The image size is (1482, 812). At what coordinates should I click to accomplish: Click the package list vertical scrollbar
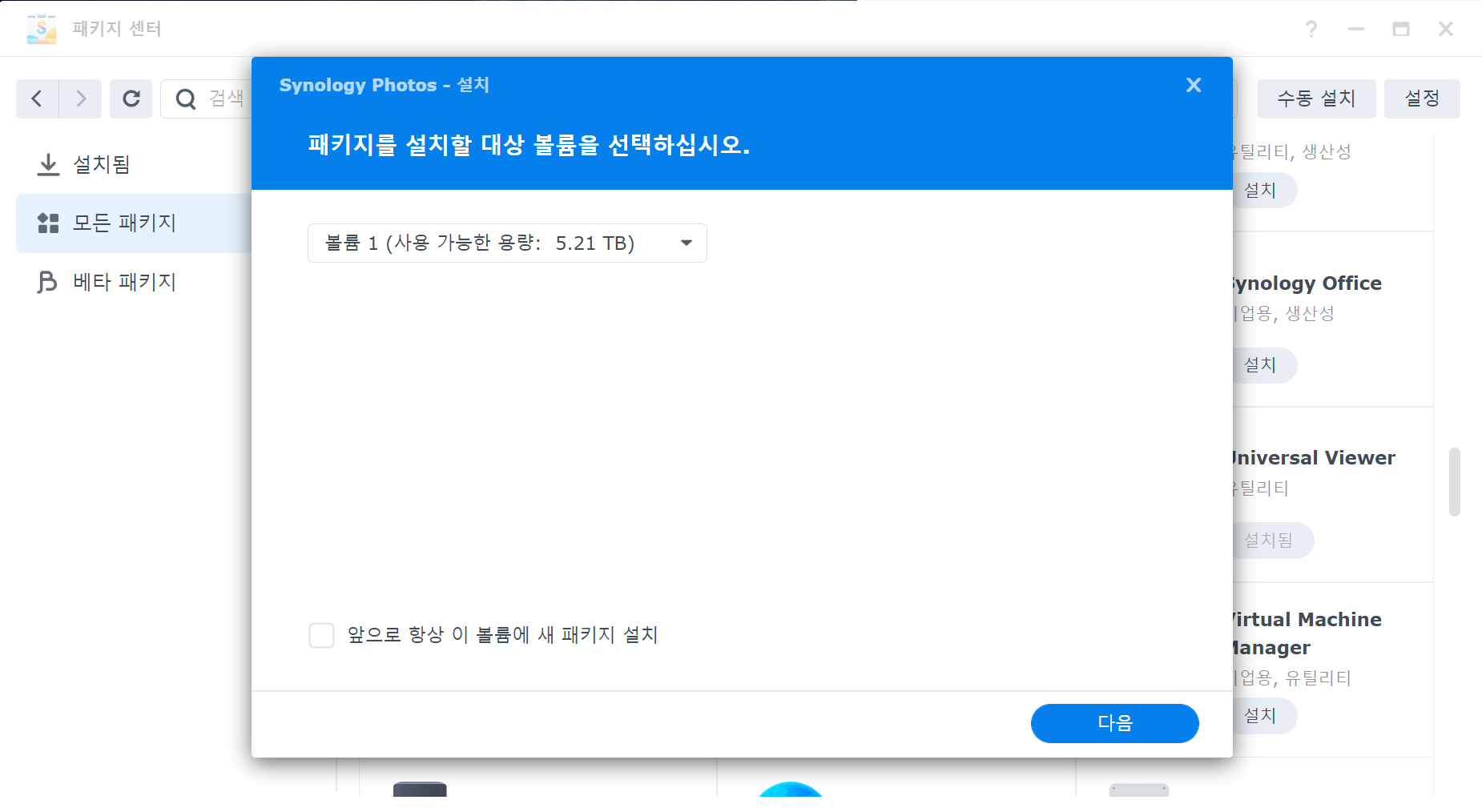[1454, 482]
